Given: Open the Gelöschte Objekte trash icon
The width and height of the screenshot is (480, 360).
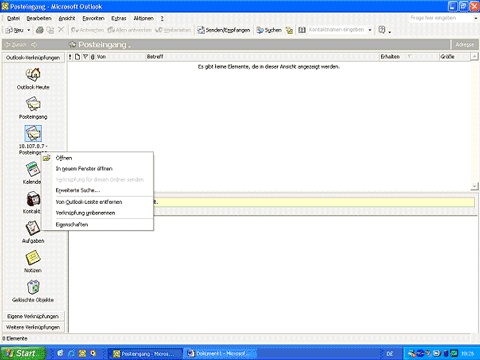Looking at the screenshot, I should (33, 287).
